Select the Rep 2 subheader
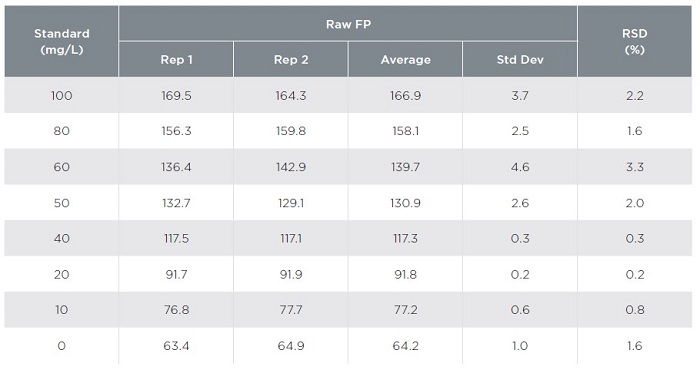 (x=291, y=59)
